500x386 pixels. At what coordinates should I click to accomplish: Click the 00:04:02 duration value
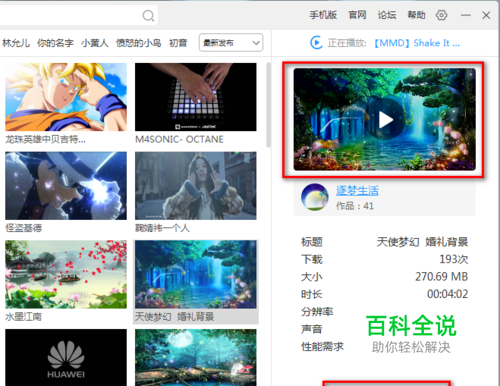pyautogui.click(x=447, y=294)
